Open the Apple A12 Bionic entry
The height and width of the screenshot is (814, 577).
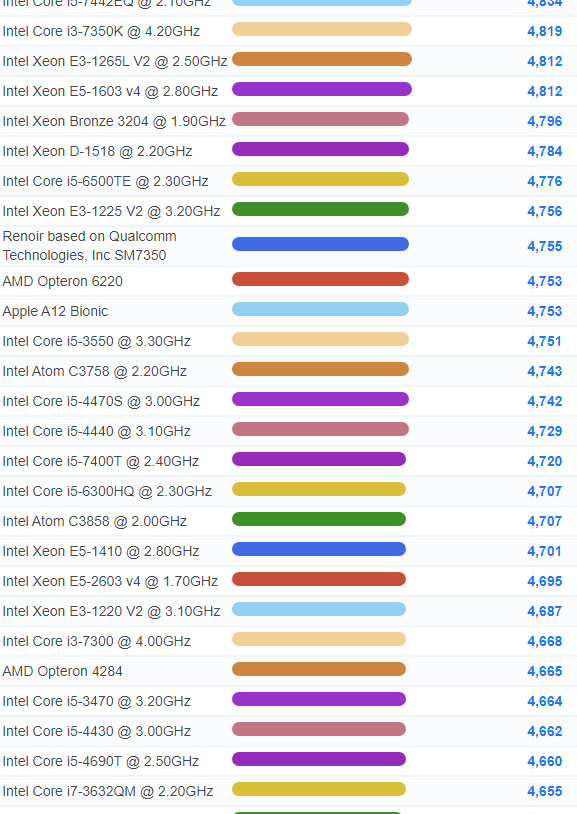55,311
